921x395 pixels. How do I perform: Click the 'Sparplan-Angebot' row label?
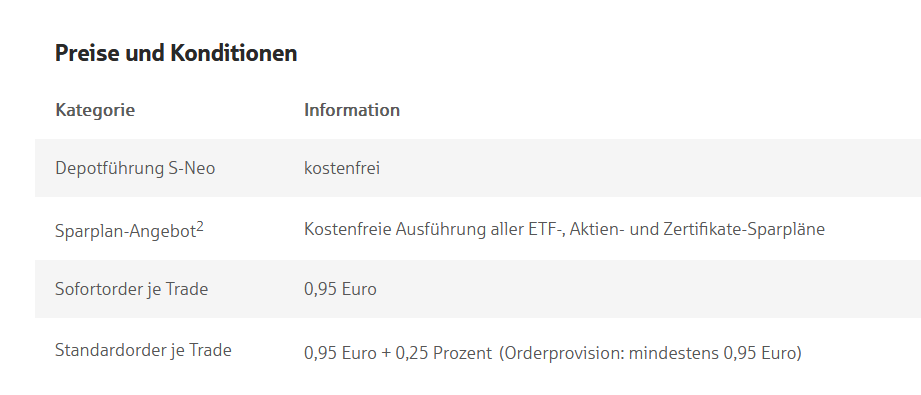click(125, 231)
